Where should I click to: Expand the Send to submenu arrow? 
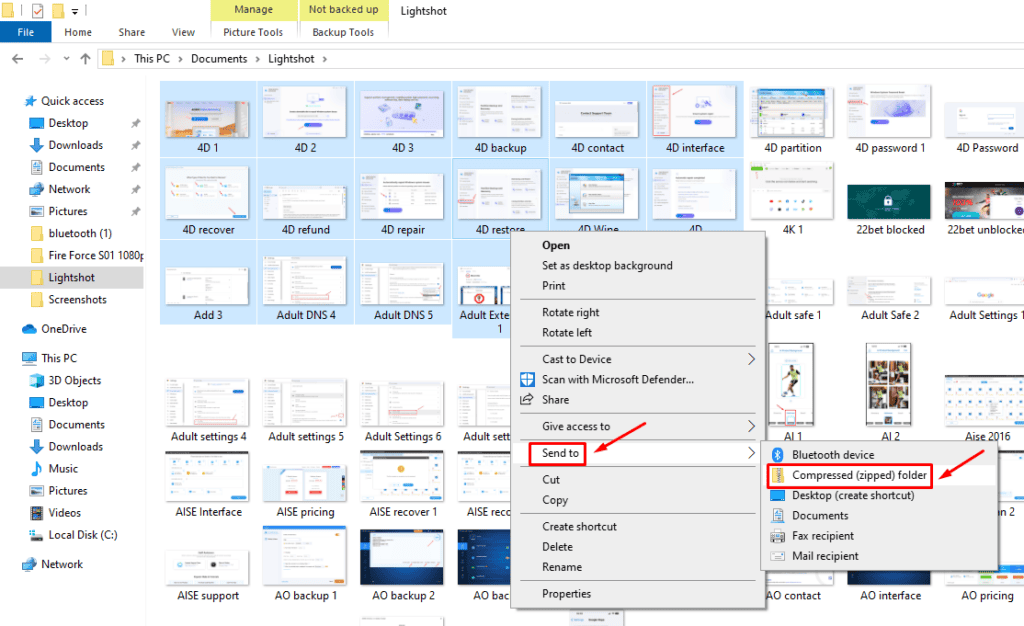(x=752, y=453)
